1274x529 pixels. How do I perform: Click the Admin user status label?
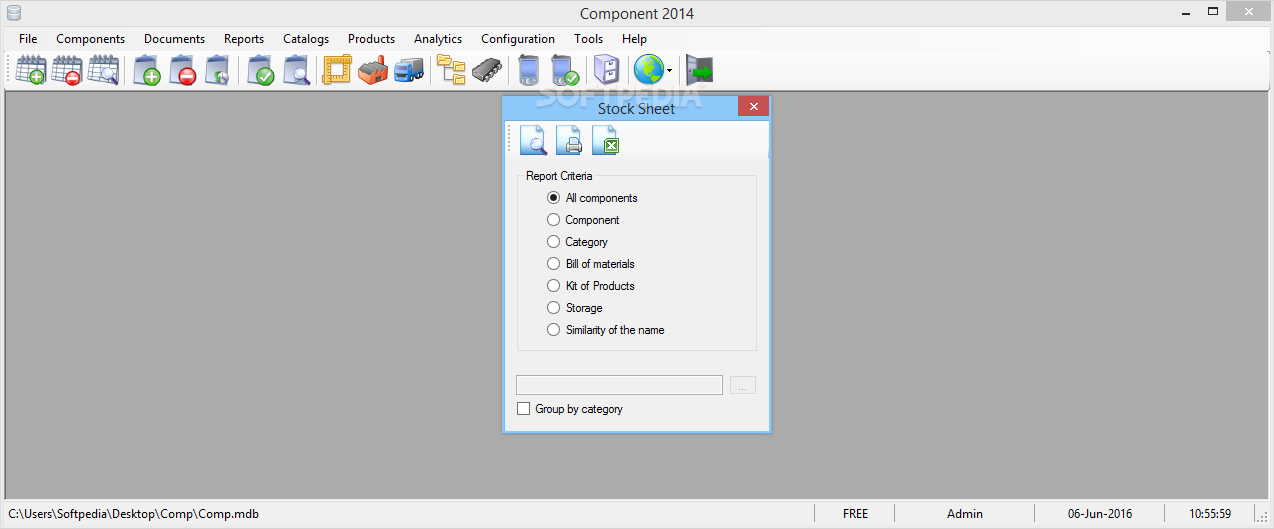click(x=965, y=513)
